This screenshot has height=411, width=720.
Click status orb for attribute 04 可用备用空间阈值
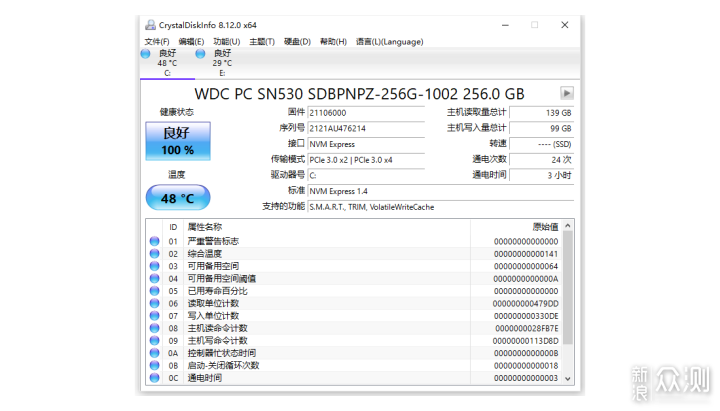point(155,278)
